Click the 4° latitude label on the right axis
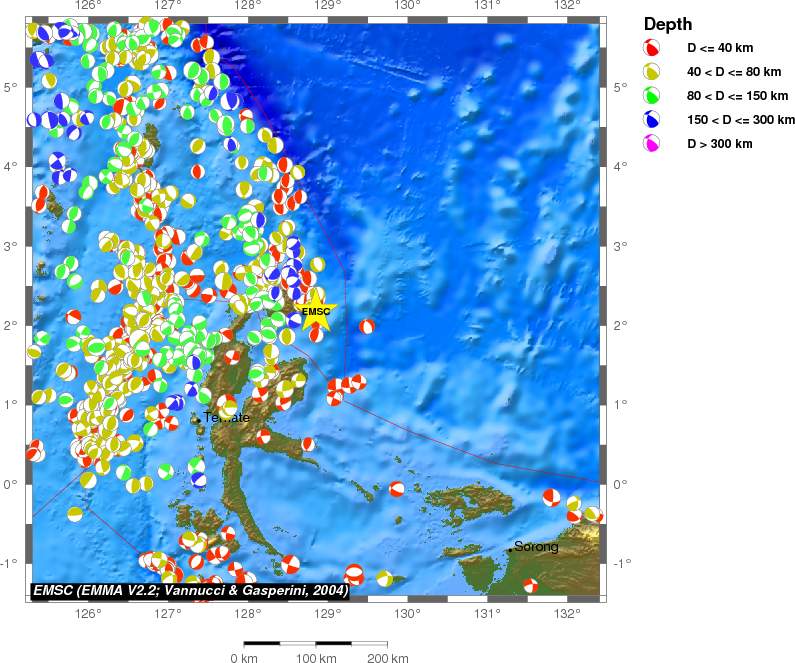This screenshot has width=795, height=663. [620, 166]
